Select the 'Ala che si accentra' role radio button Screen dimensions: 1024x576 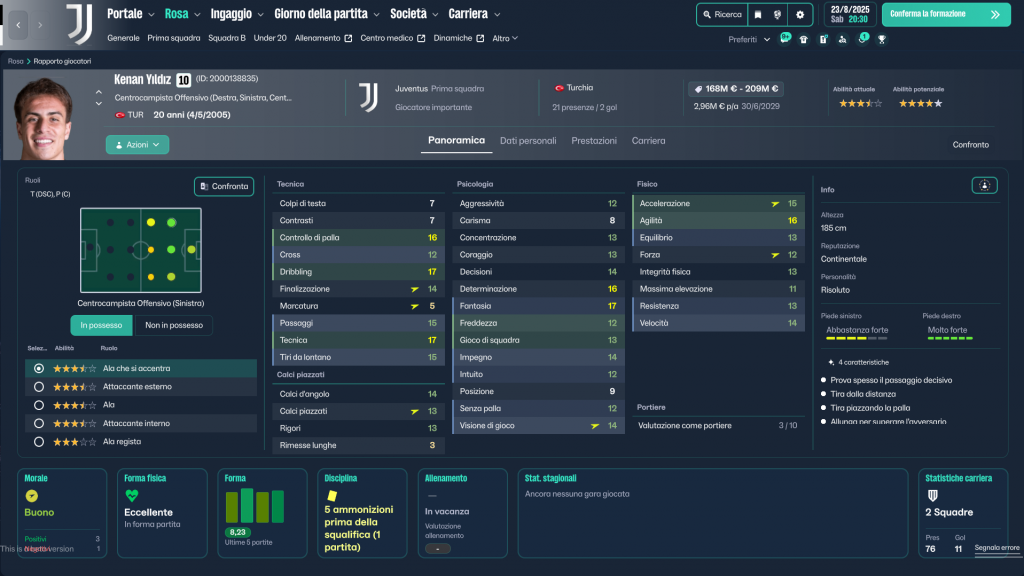39,368
